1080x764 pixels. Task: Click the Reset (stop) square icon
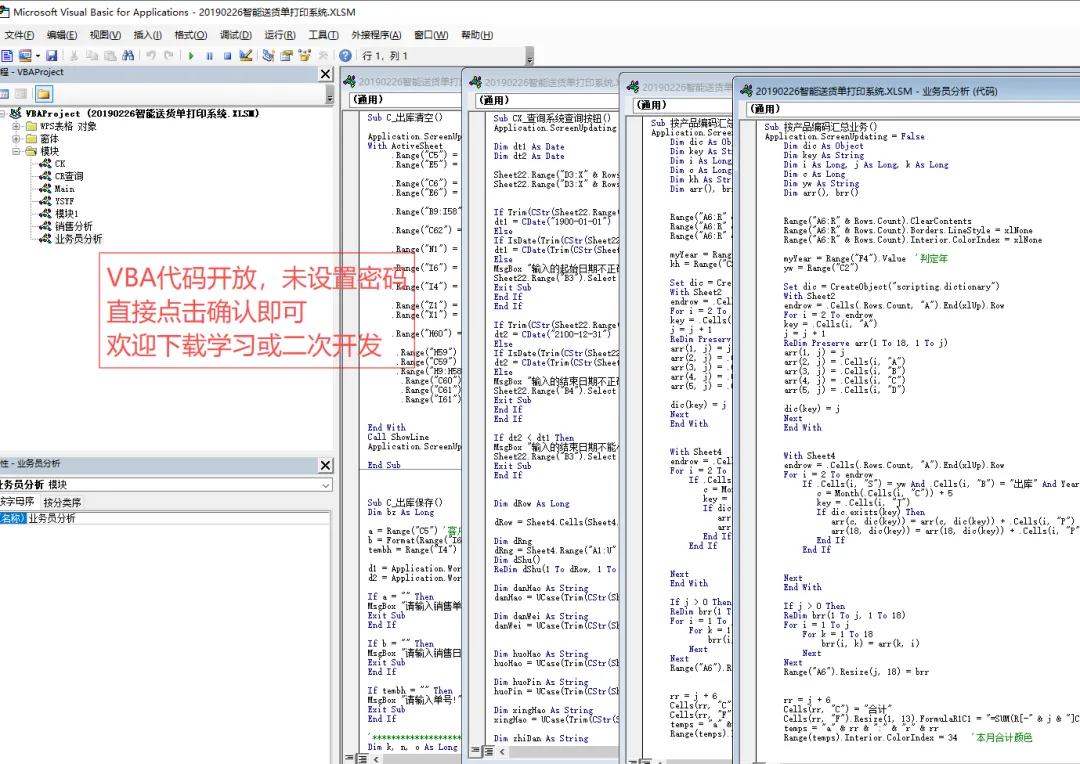227,56
